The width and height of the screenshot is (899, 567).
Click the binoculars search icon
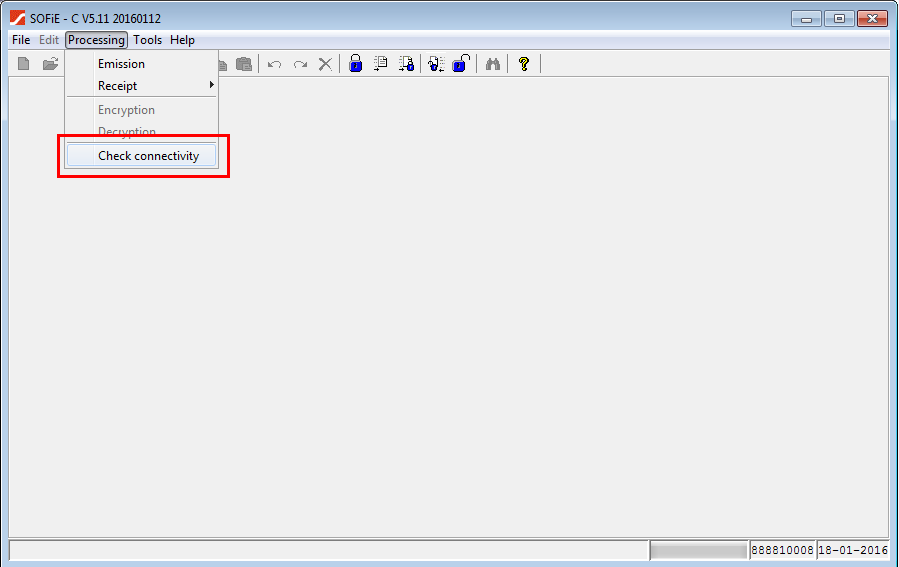click(492, 64)
